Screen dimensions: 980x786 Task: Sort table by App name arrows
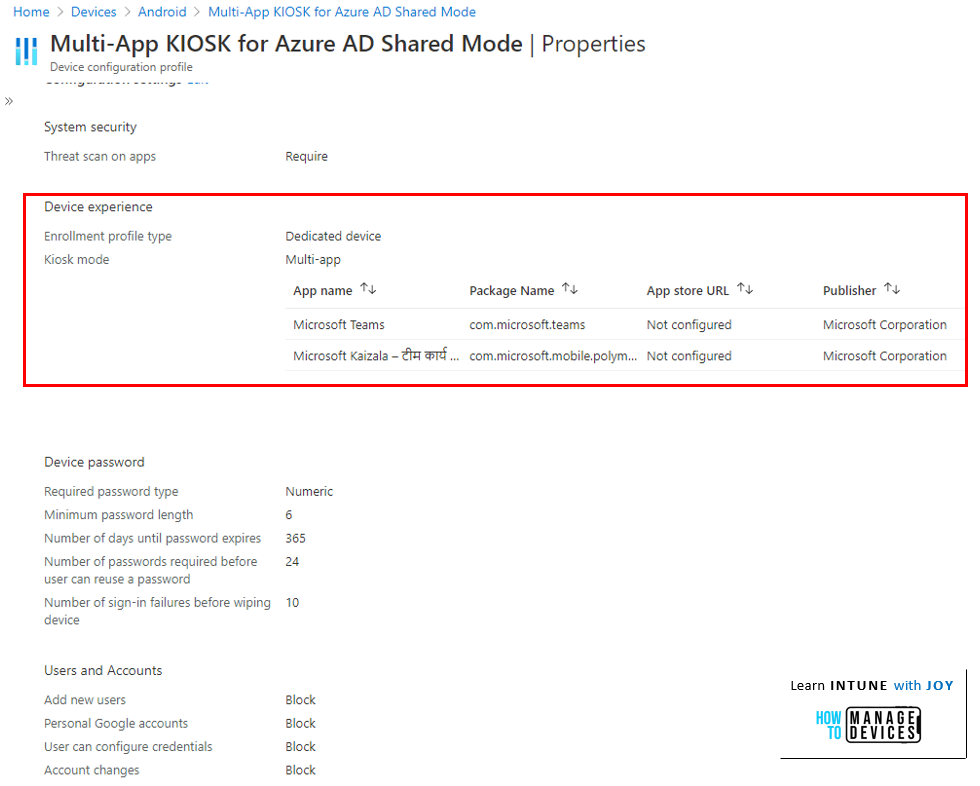pos(369,289)
